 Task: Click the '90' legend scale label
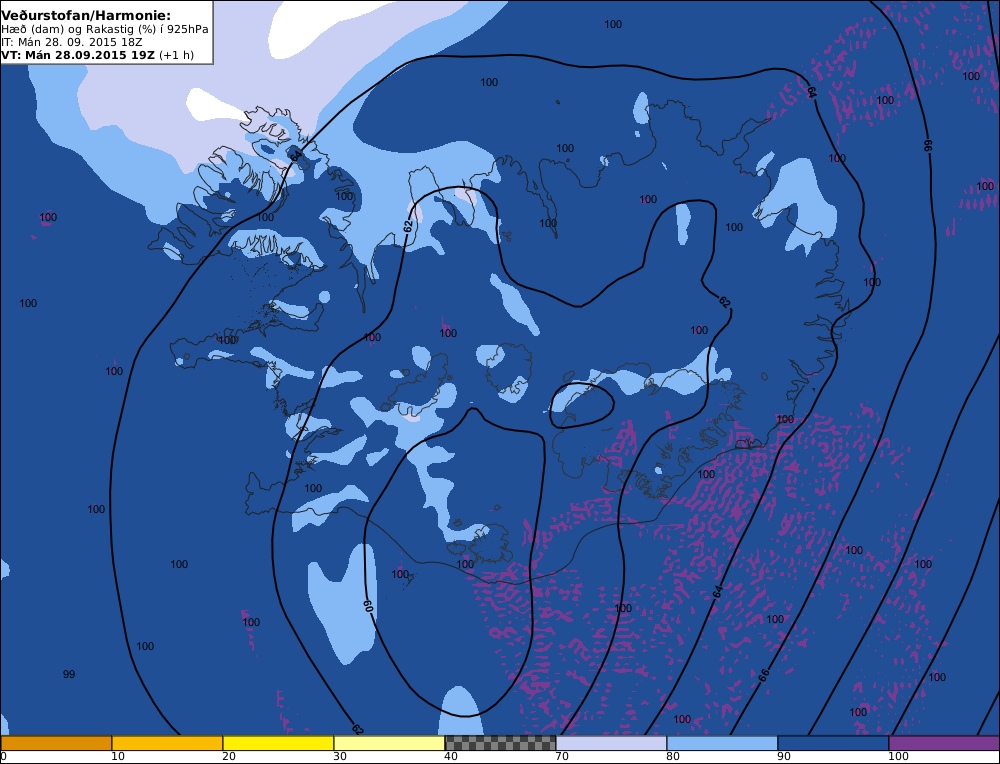[x=783, y=757]
